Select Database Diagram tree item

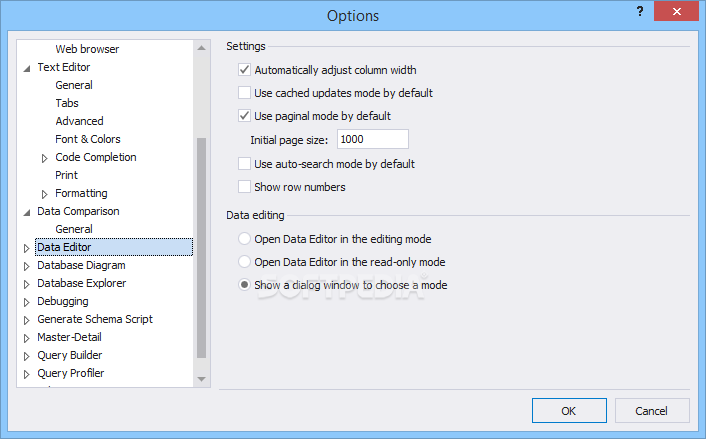point(81,265)
